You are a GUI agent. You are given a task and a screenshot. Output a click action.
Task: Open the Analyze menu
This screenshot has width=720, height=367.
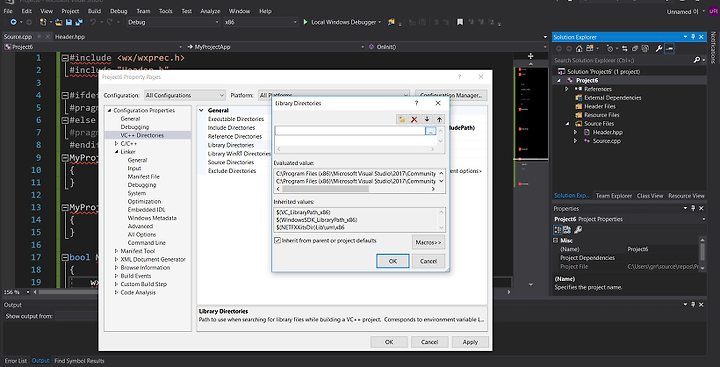point(210,11)
